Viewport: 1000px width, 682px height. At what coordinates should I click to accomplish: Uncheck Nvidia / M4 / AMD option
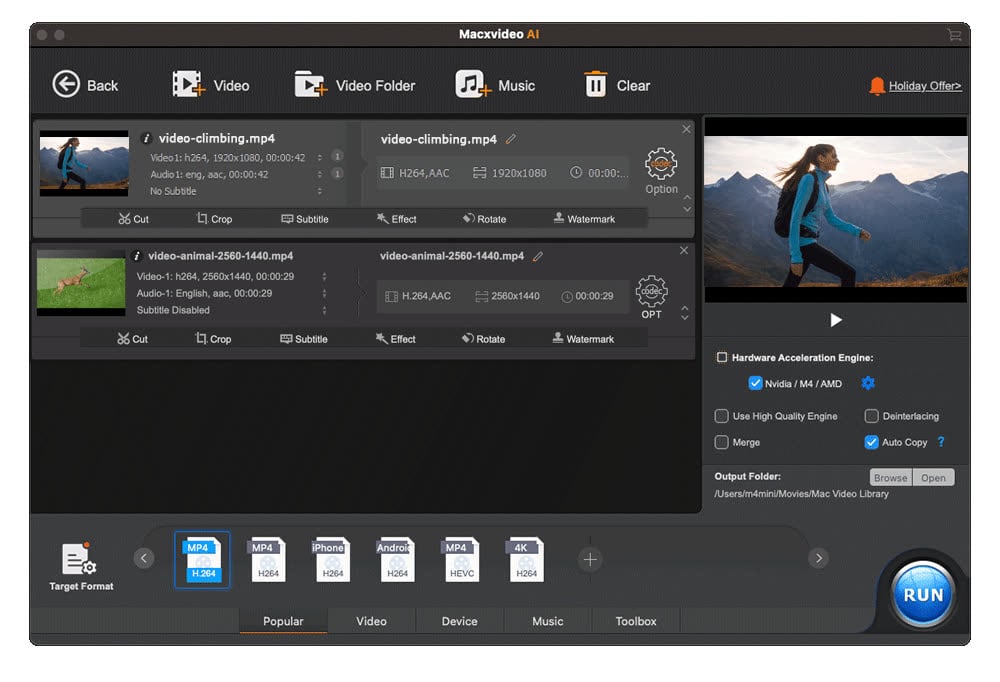(754, 383)
